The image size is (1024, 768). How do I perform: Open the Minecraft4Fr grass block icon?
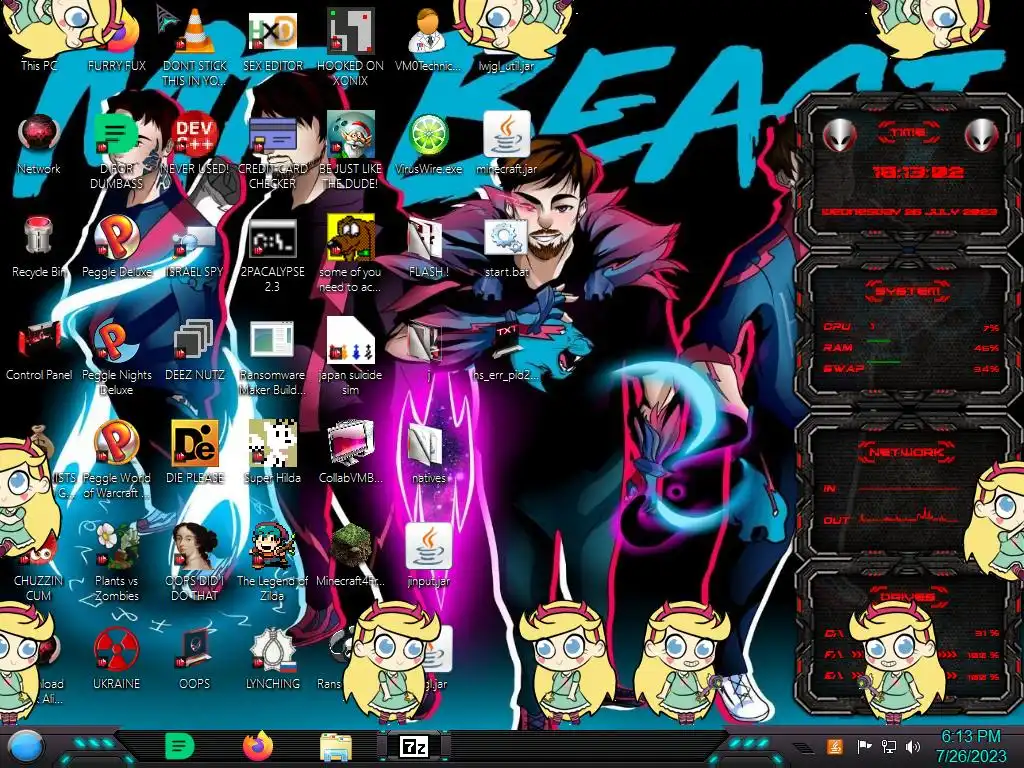[351, 546]
